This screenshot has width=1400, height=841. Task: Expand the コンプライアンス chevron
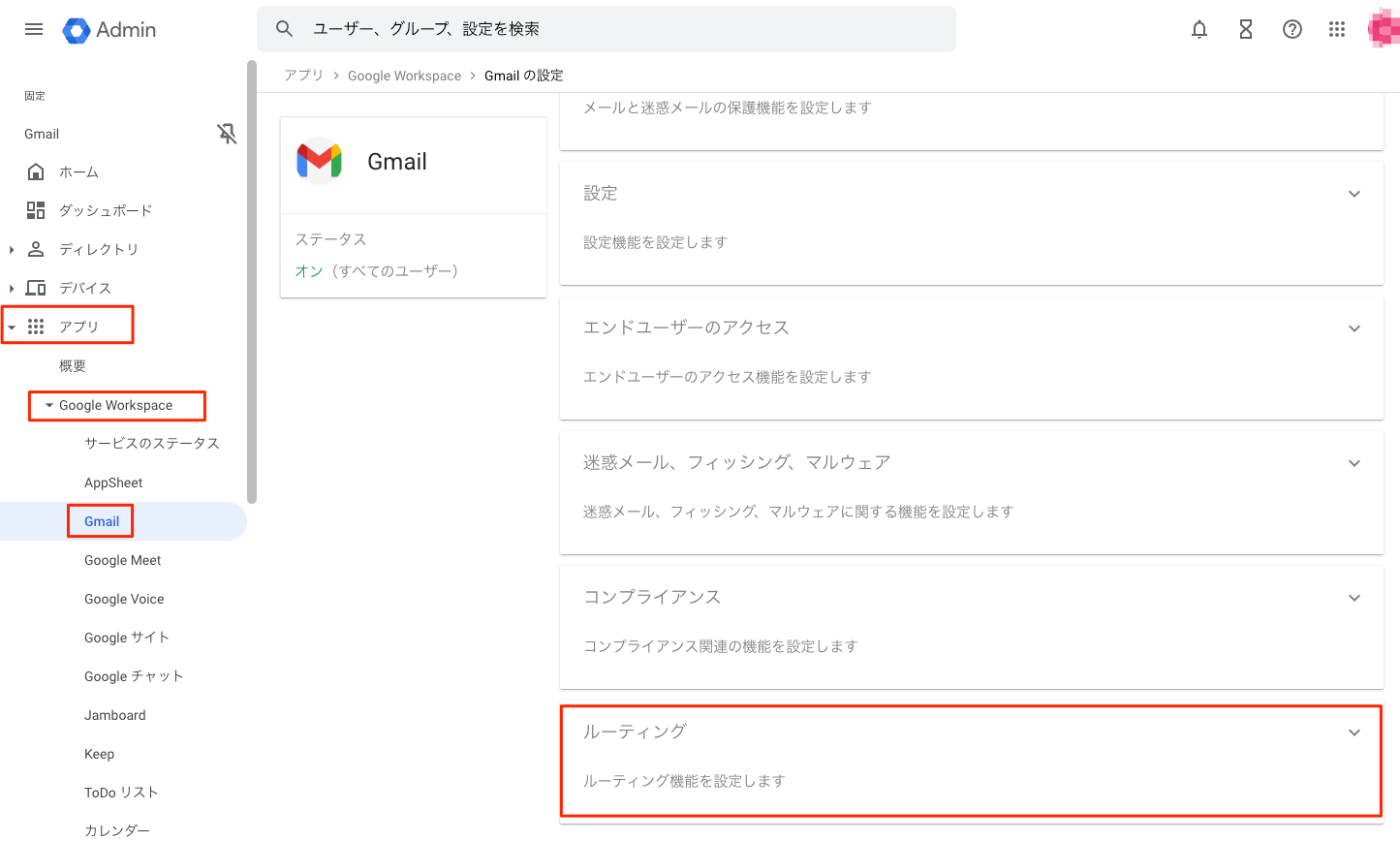(x=1354, y=598)
